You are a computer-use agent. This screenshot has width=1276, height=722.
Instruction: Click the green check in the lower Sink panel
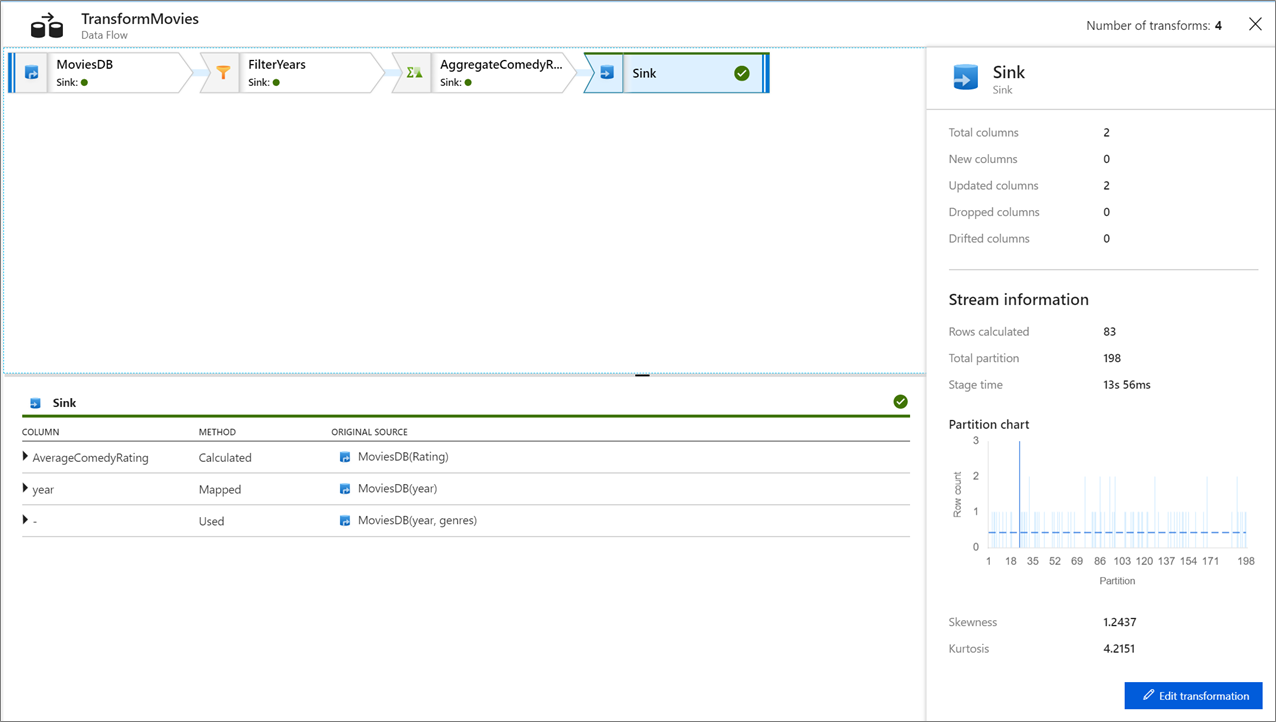(x=900, y=401)
